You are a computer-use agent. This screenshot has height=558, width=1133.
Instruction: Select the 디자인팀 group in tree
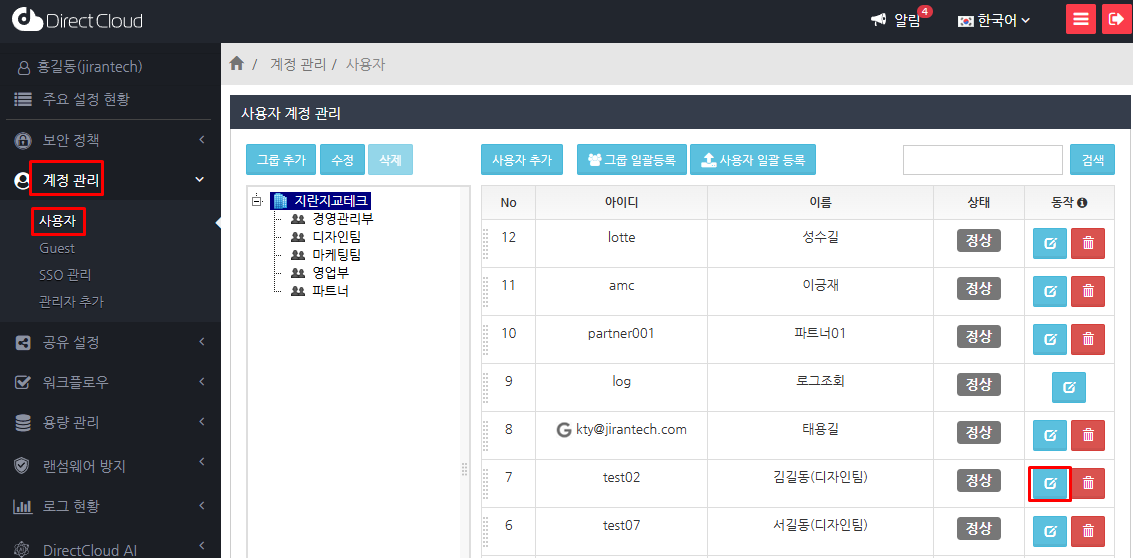336,237
